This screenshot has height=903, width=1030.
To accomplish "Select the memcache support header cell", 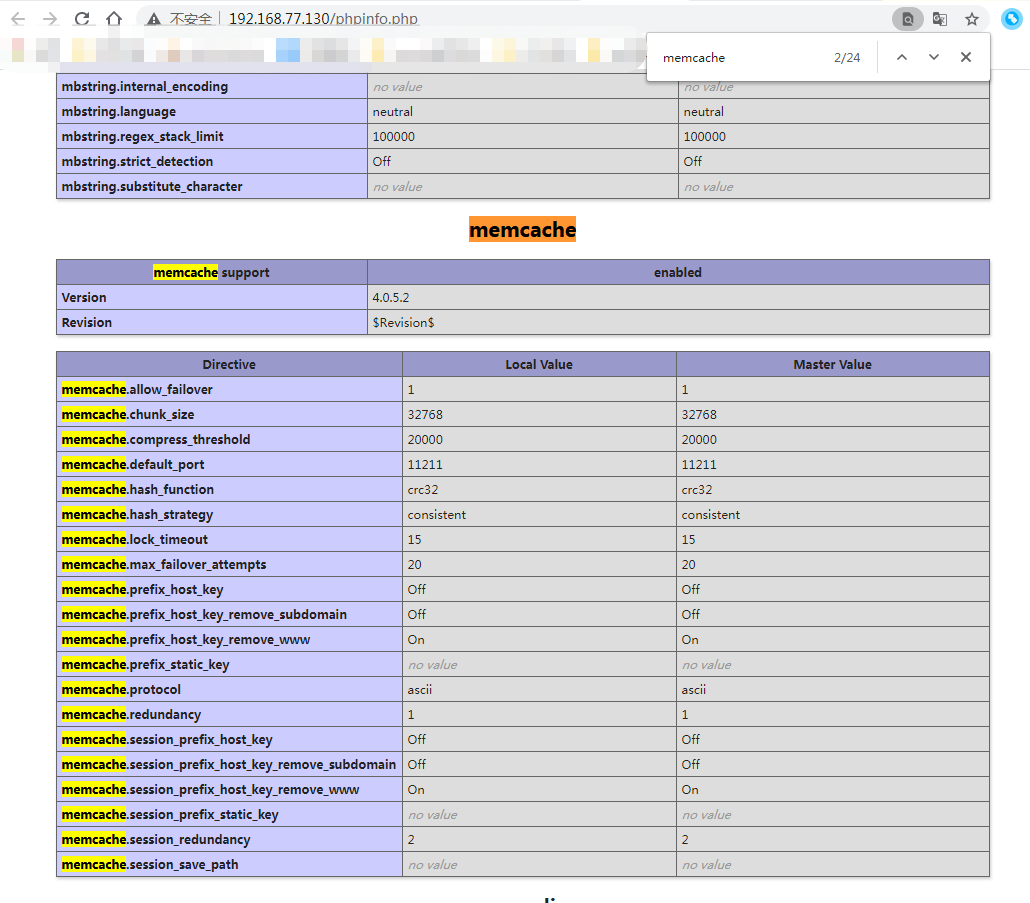I will tap(212, 273).
